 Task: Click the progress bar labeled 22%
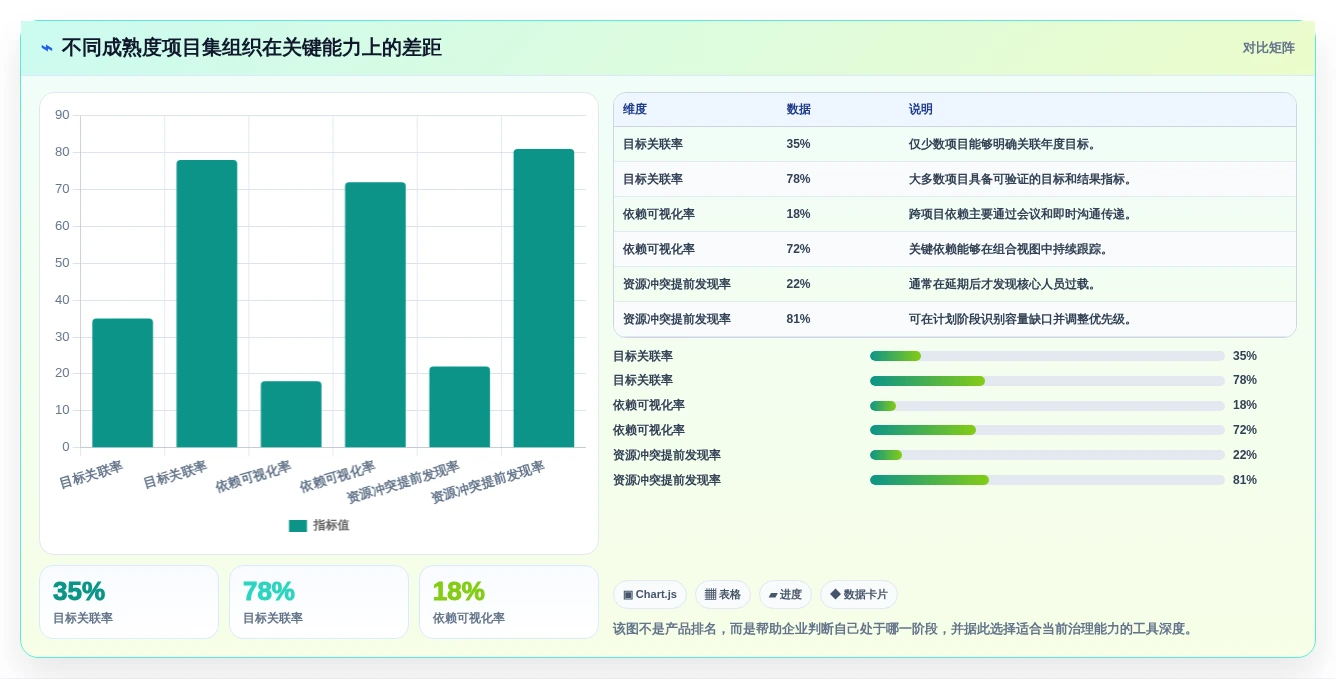(x=1047, y=455)
